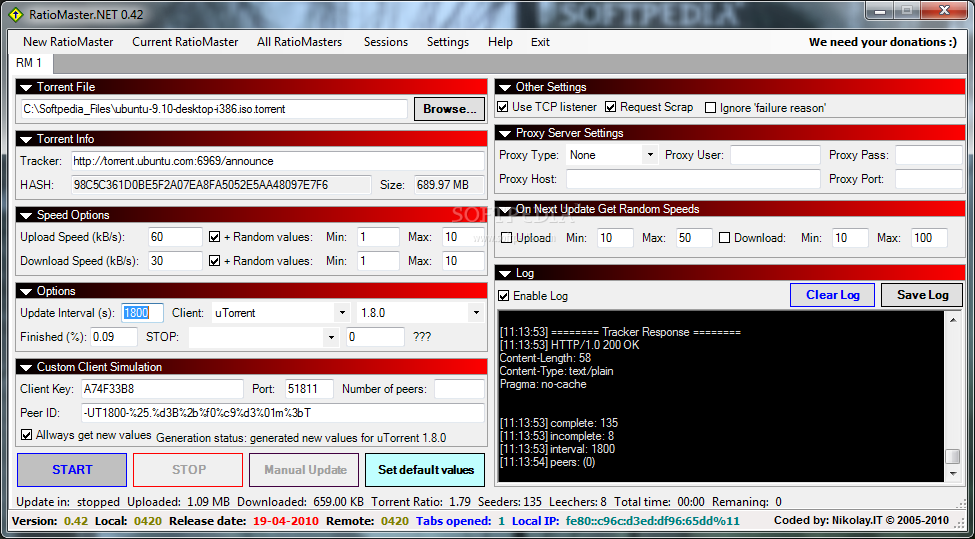The image size is (975, 539).
Task: Click the Peer ID field
Action: click(x=282, y=413)
